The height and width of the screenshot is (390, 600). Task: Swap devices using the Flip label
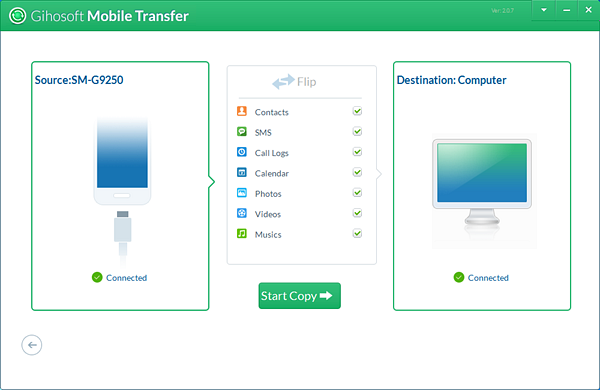(x=307, y=82)
